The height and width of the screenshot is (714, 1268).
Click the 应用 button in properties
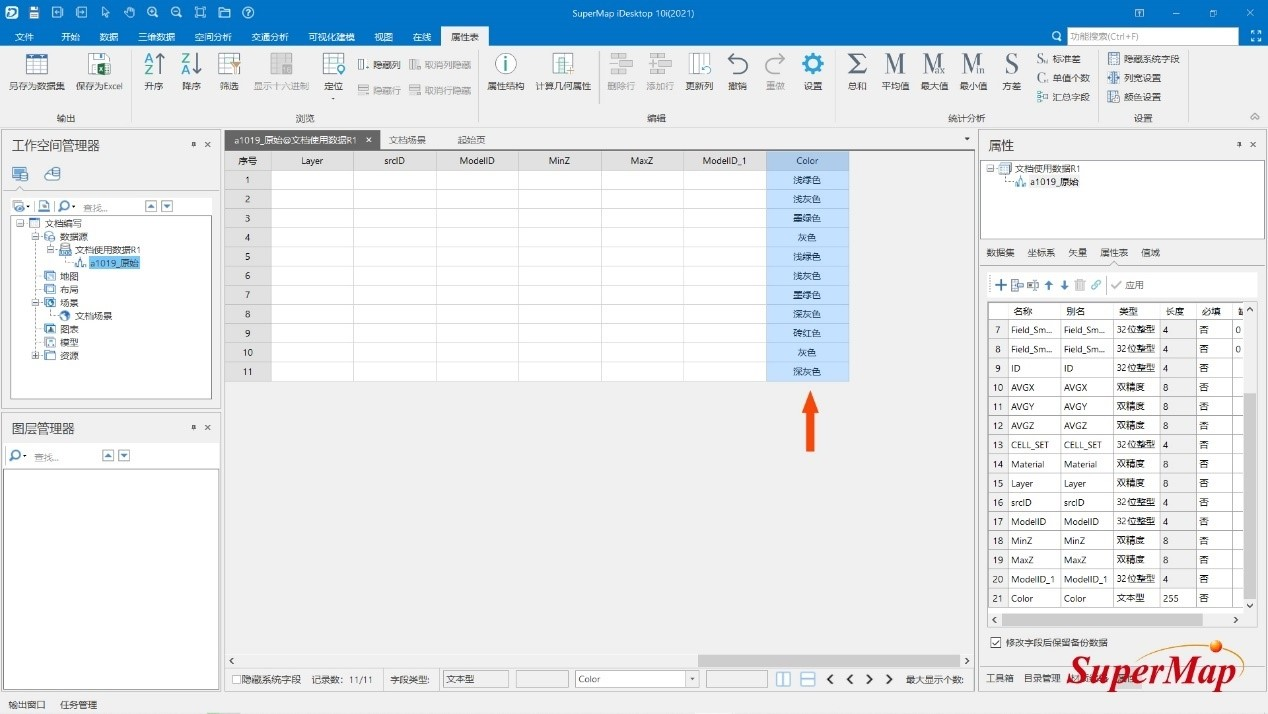point(1127,285)
